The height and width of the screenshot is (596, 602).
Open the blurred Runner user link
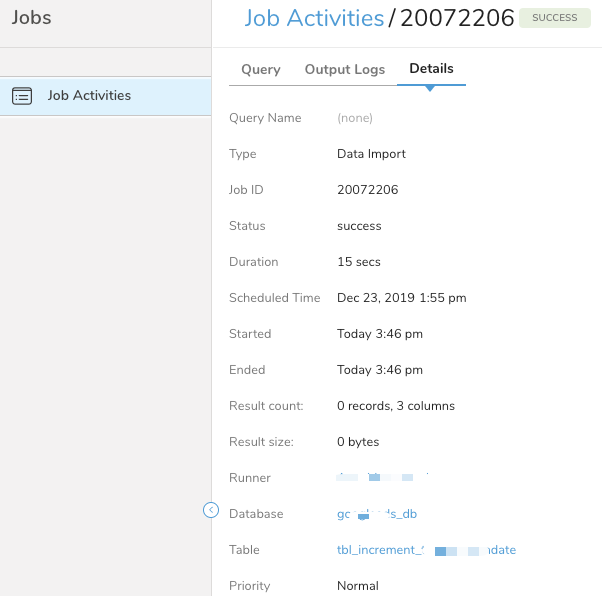click(x=385, y=478)
